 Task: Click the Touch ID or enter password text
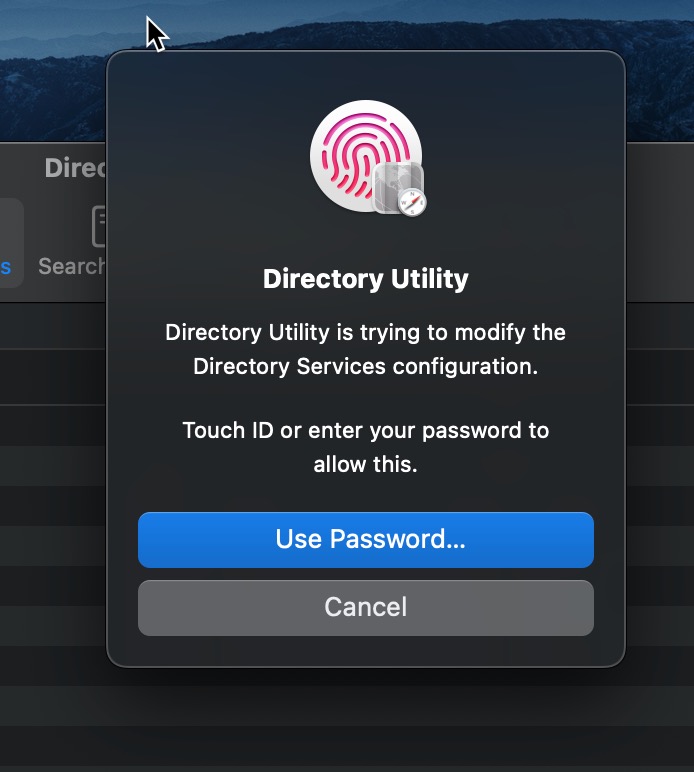click(x=365, y=447)
